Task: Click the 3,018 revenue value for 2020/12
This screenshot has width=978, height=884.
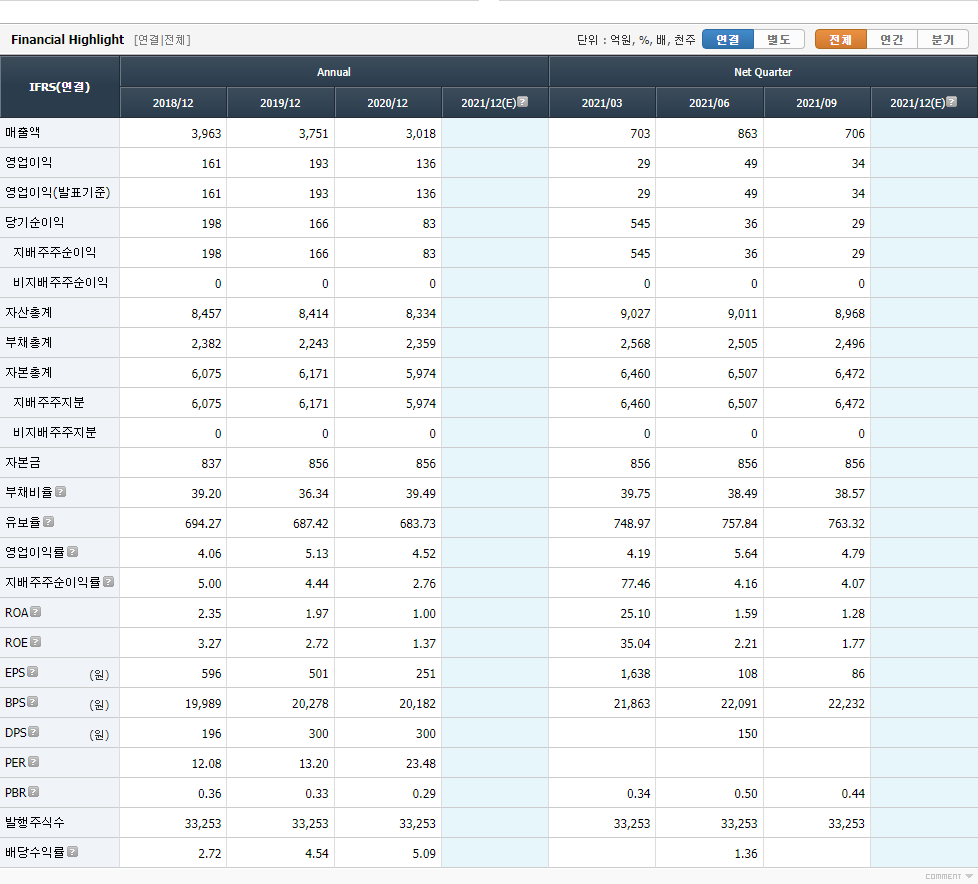Action: (420, 134)
